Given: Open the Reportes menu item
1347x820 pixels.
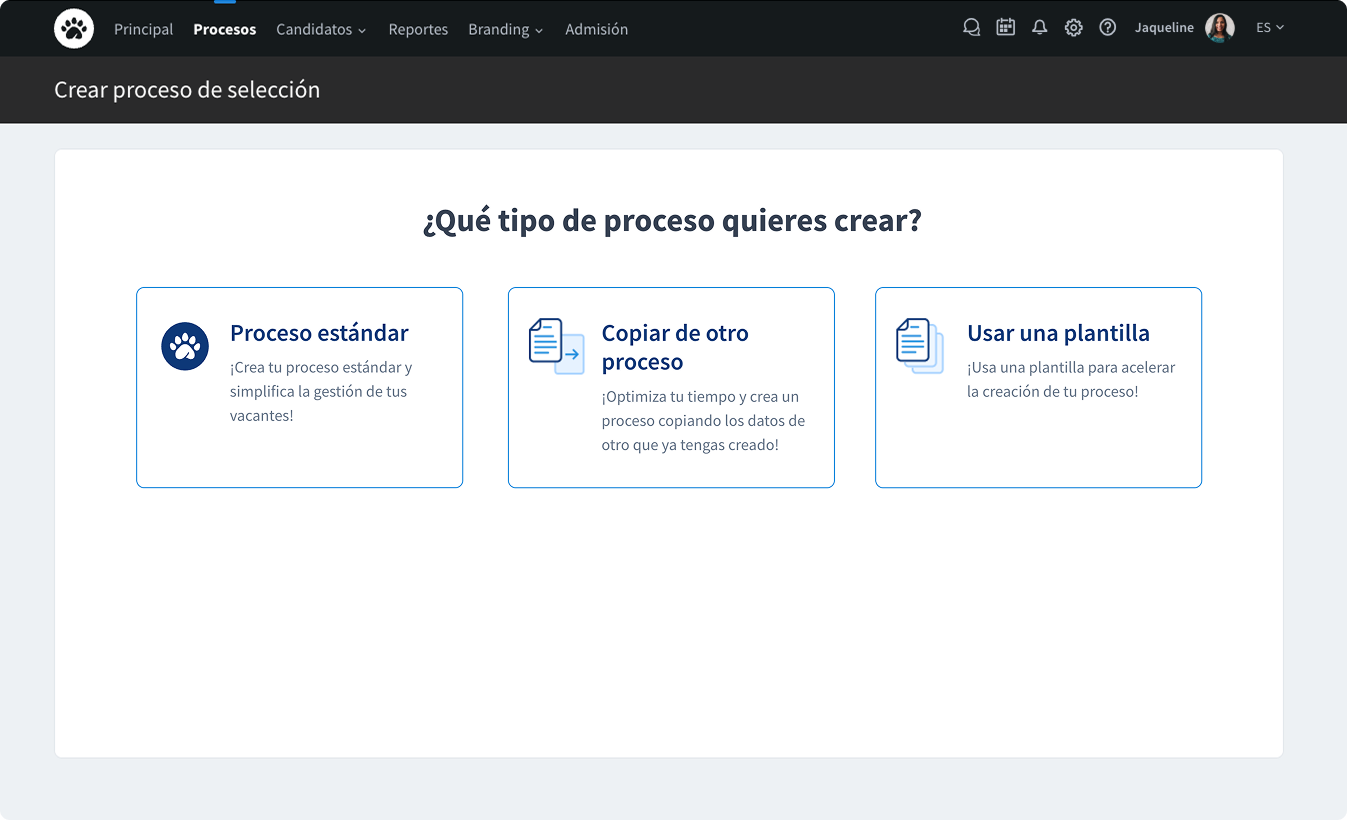Looking at the screenshot, I should click(x=418, y=29).
